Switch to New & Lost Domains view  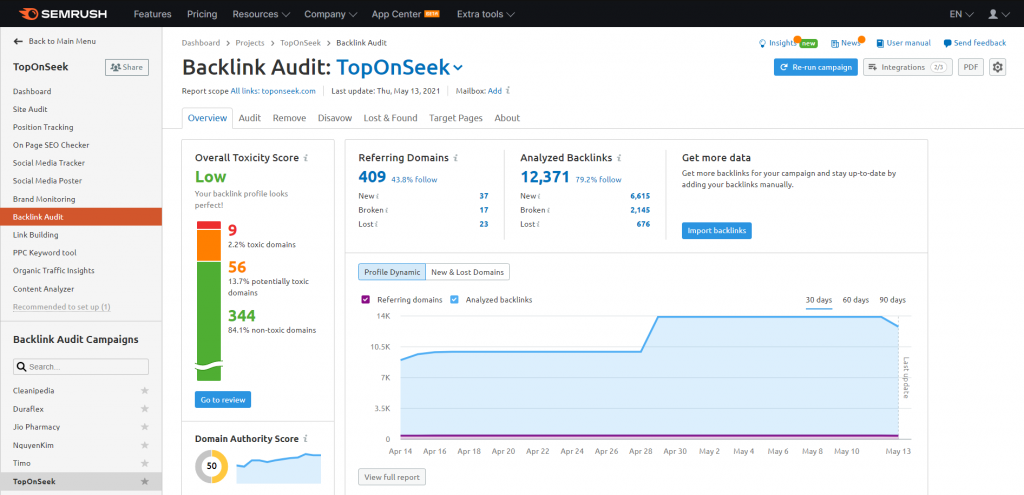pos(467,272)
